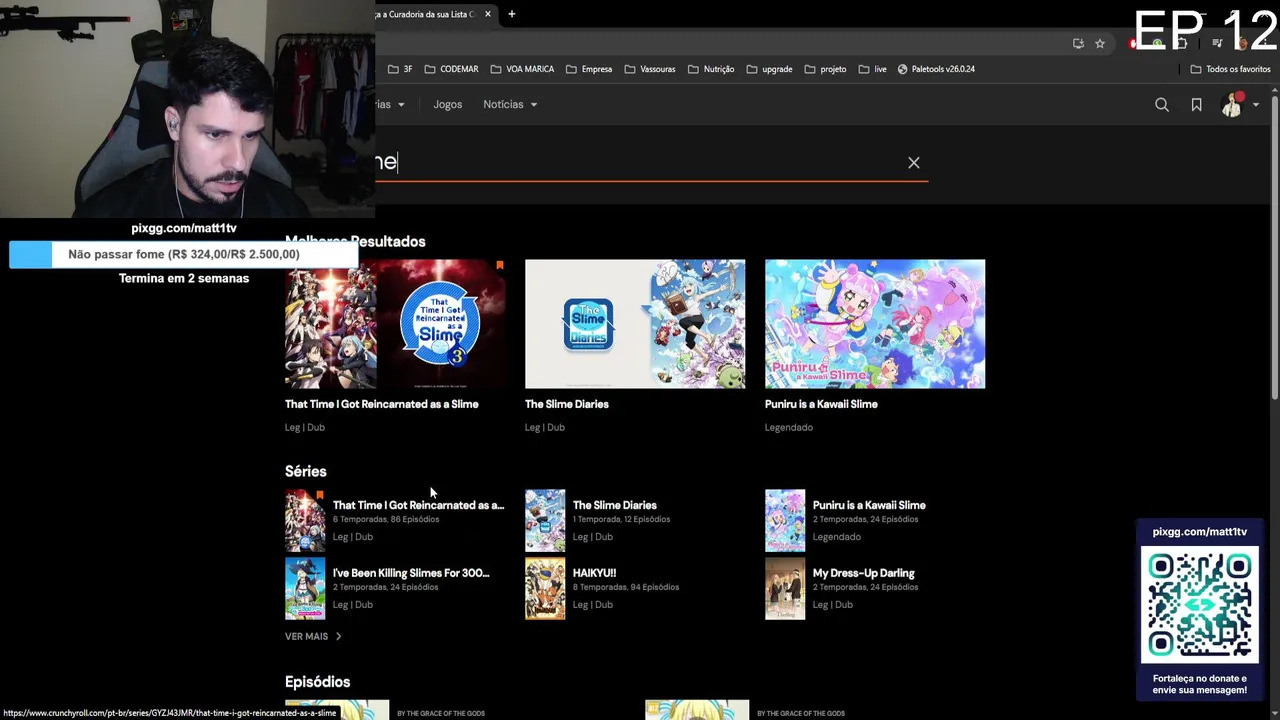Open The Slime Diaries series row poster
This screenshot has height=720, width=1280.
click(x=545, y=520)
